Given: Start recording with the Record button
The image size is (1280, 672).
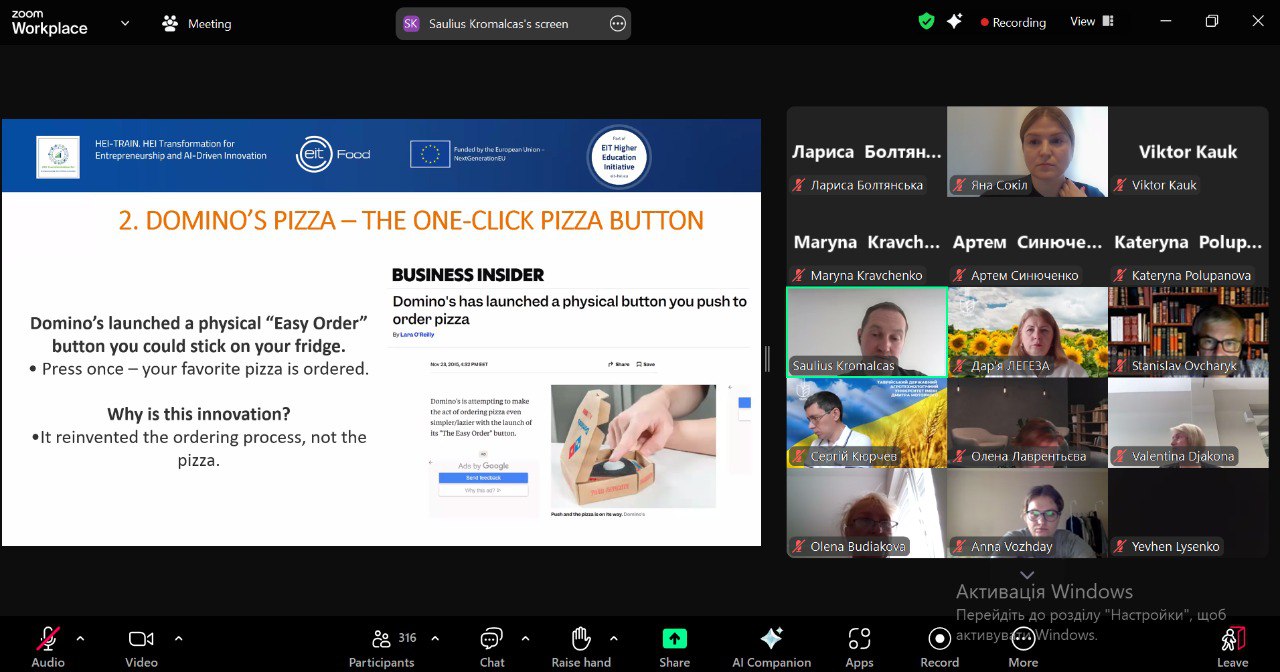Looking at the screenshot, I should pos(939,646).
